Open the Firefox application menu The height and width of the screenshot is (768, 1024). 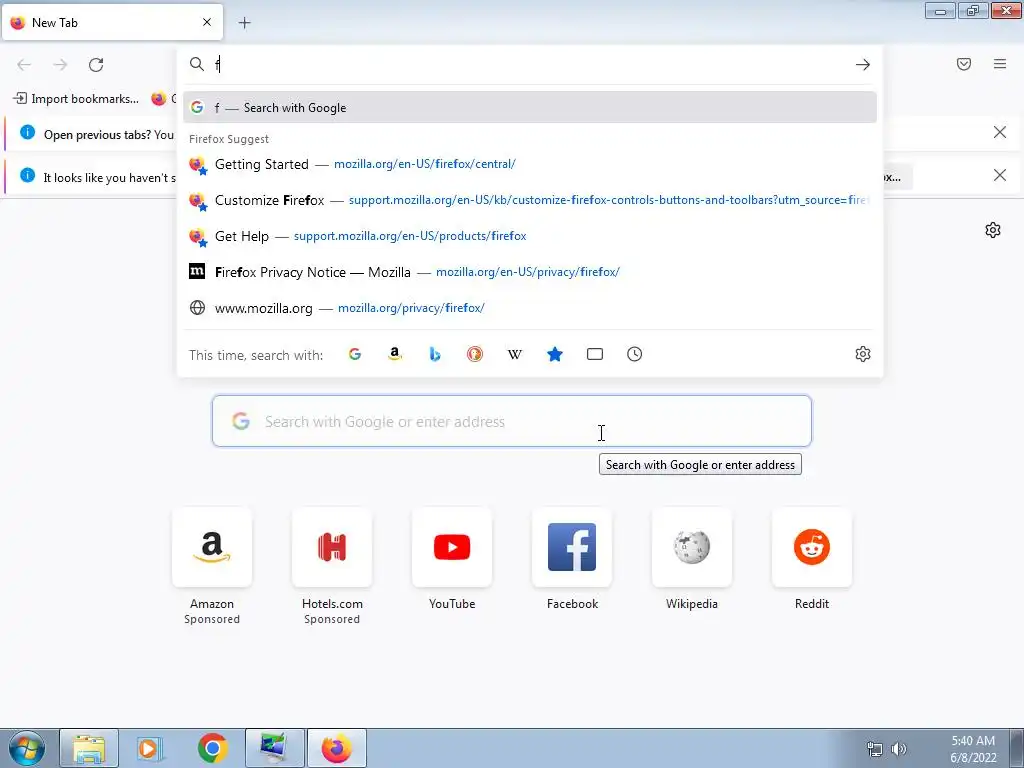[1000, 64]
